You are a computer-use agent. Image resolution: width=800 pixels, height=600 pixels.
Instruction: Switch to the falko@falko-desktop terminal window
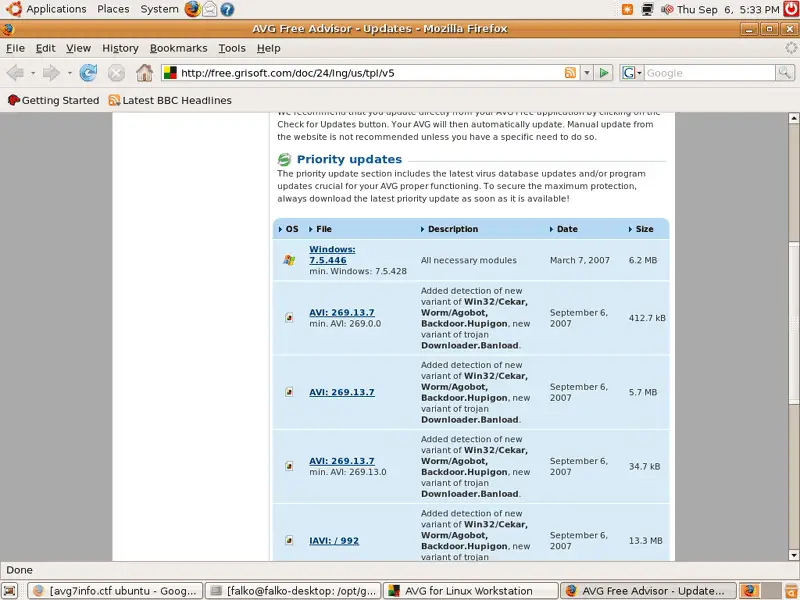tap(293, 591)
